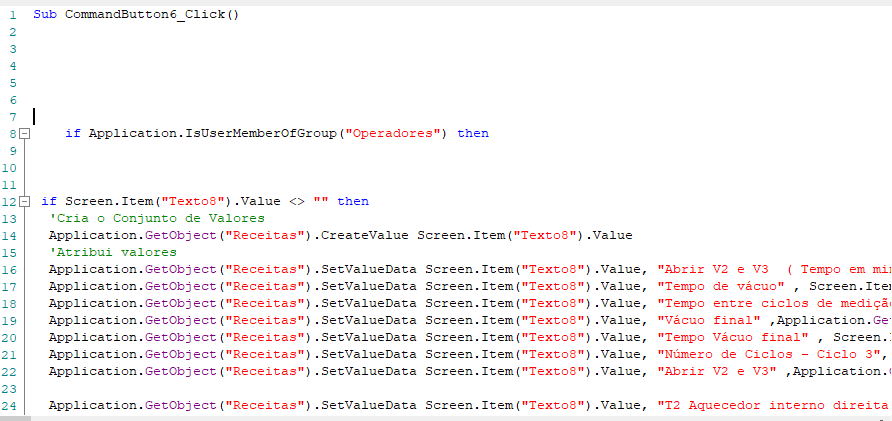Image resolution: width=892 pixels, height=421 pixels.
Task: Click the "Operadores" string in the code
Action: click(397, 134)
